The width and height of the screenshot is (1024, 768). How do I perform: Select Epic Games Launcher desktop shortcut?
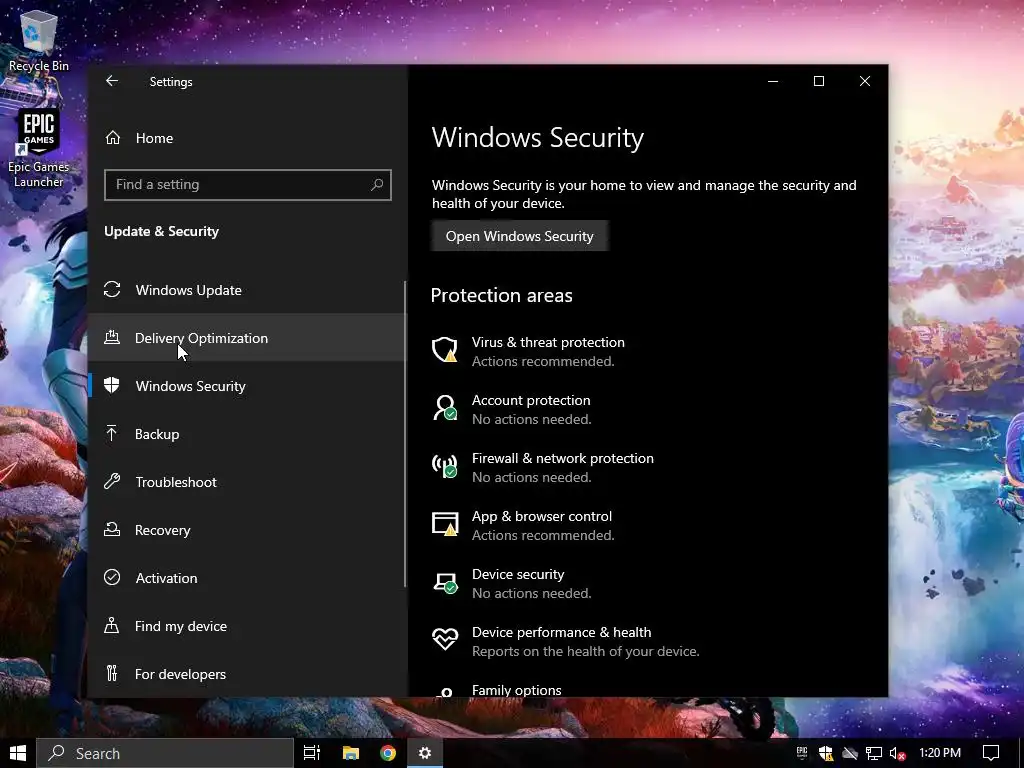(x=39, y=149)
